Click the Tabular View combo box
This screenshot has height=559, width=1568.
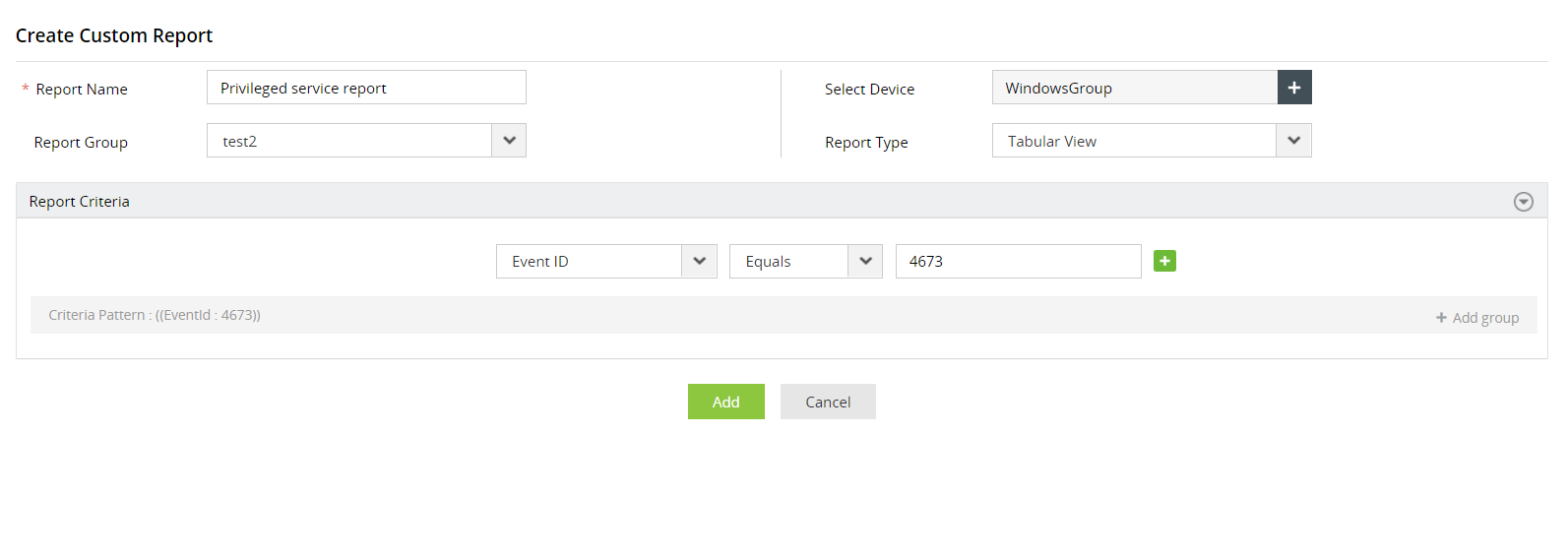1134,141
